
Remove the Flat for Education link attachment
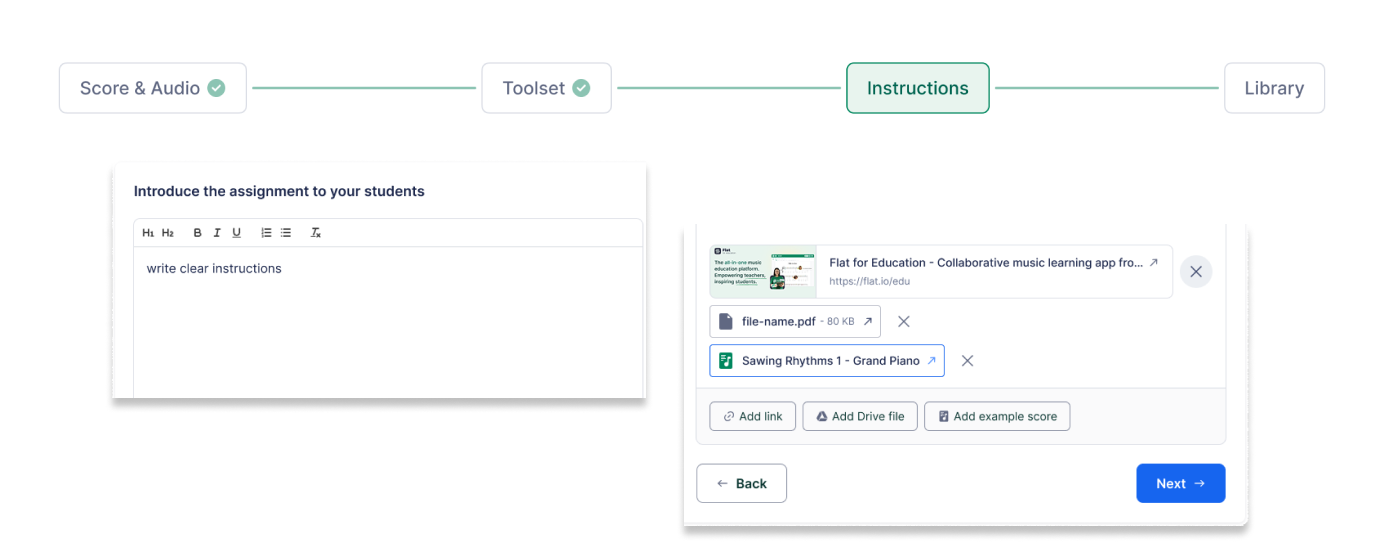1196,272
